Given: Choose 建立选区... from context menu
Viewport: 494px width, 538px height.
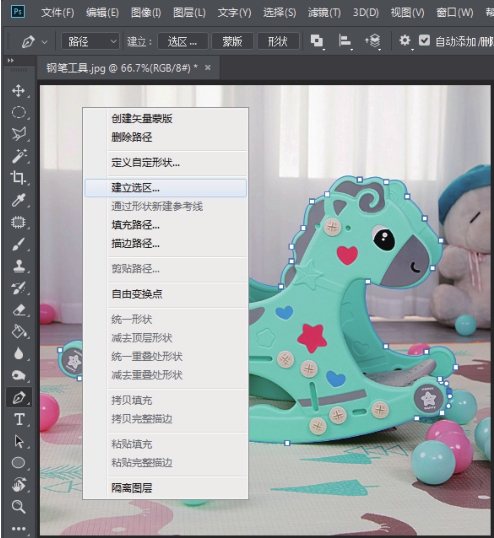Looking at the screenshot, I should pyautogui.click(x=165, y=188).
